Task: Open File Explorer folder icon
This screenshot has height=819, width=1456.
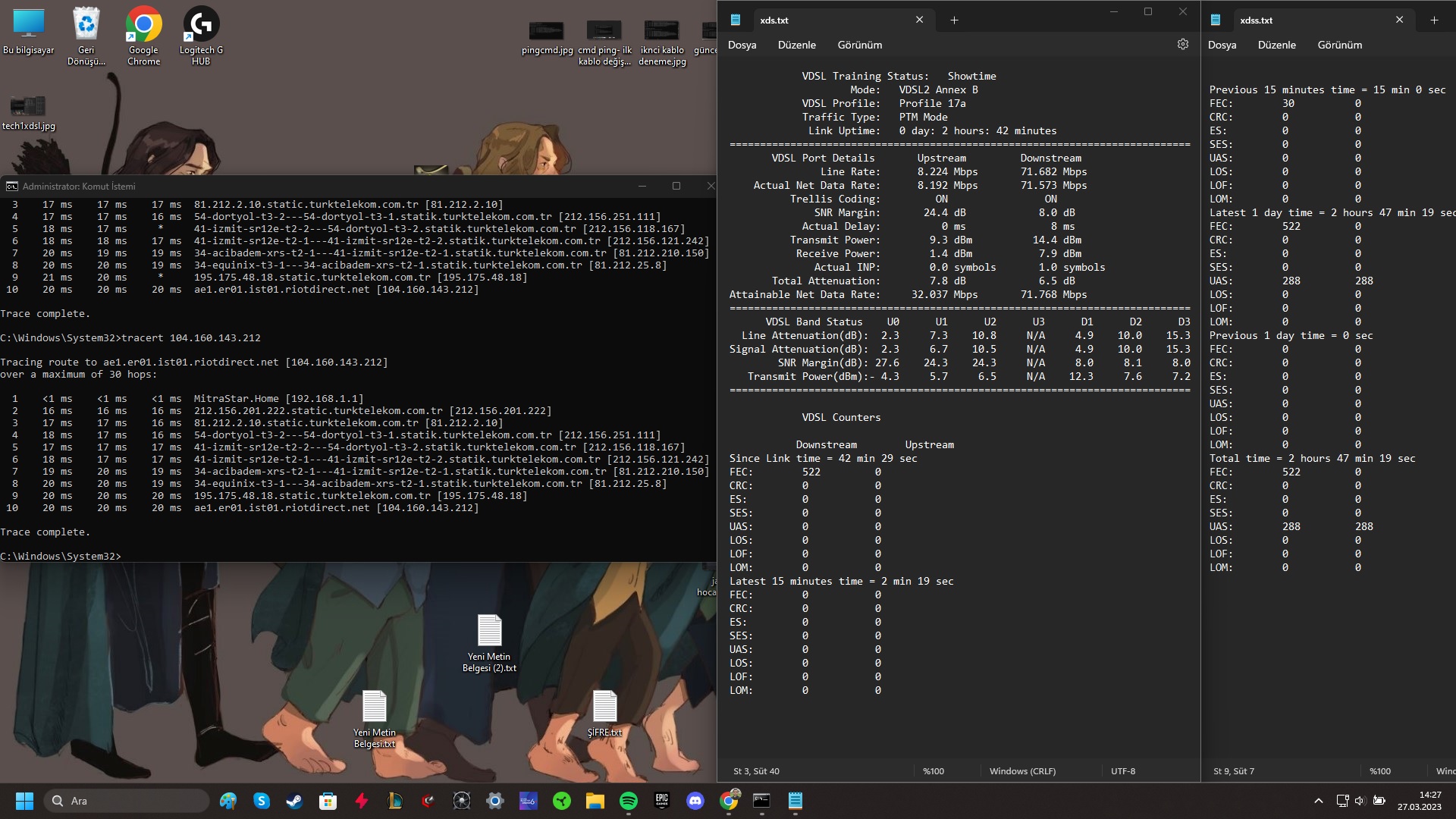Action: tap(595, 801)
